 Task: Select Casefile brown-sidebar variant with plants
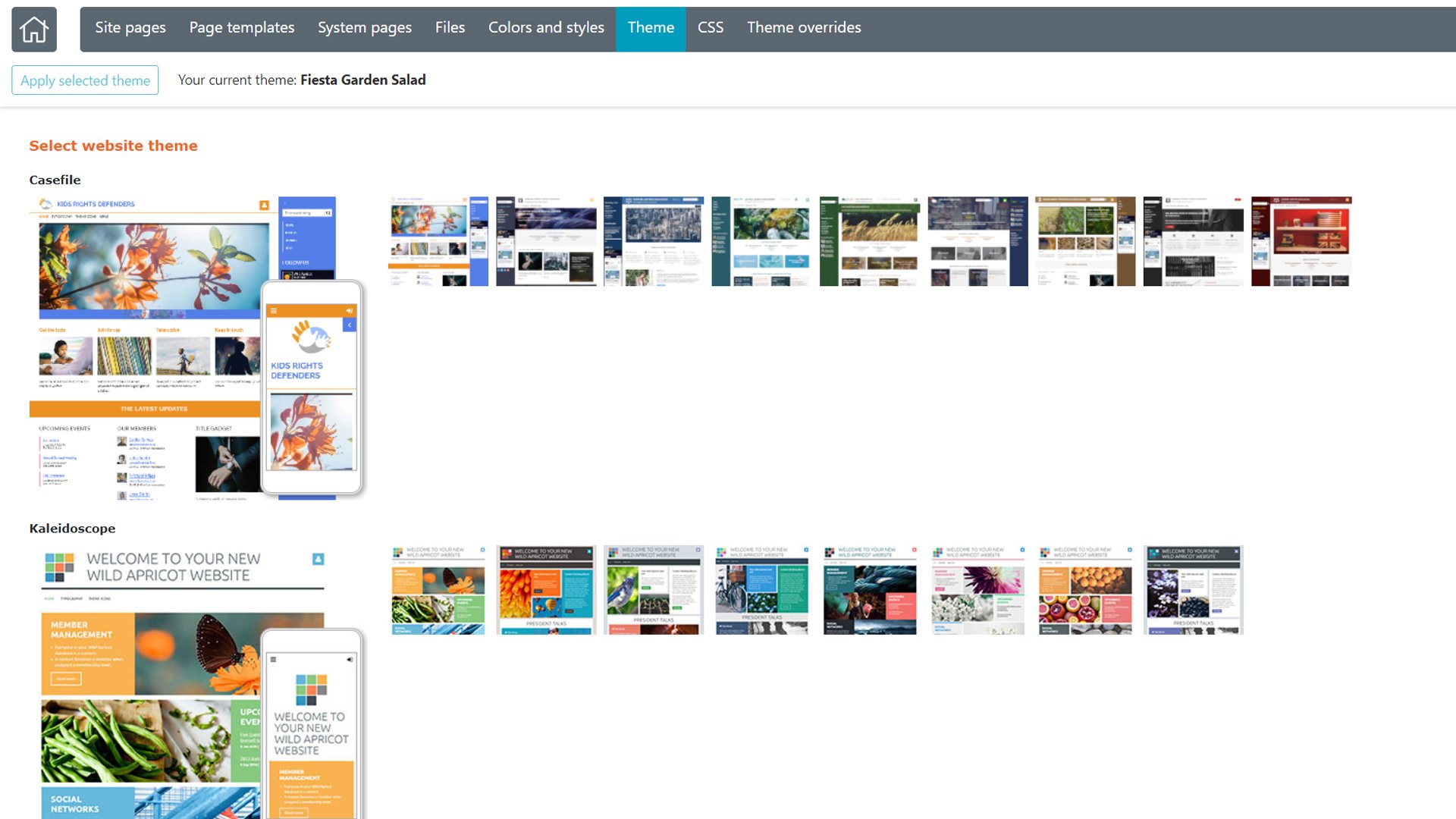pos(1085,241)
